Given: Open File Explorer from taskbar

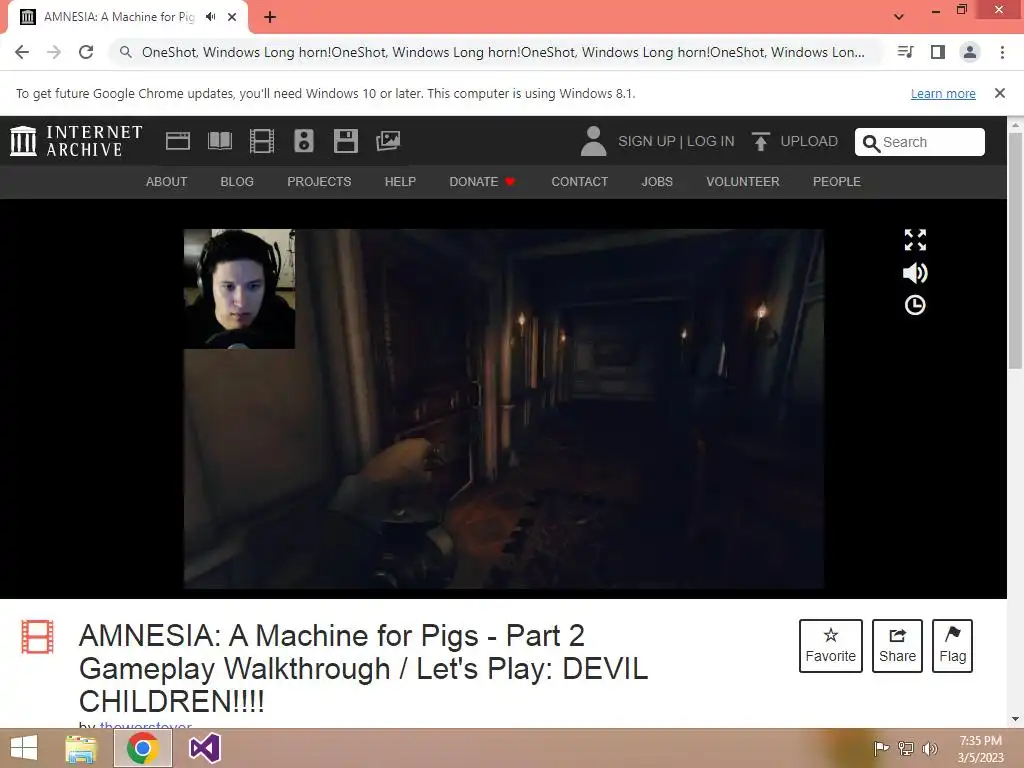Looking at the screenshot, I should [x=81, y=748].
